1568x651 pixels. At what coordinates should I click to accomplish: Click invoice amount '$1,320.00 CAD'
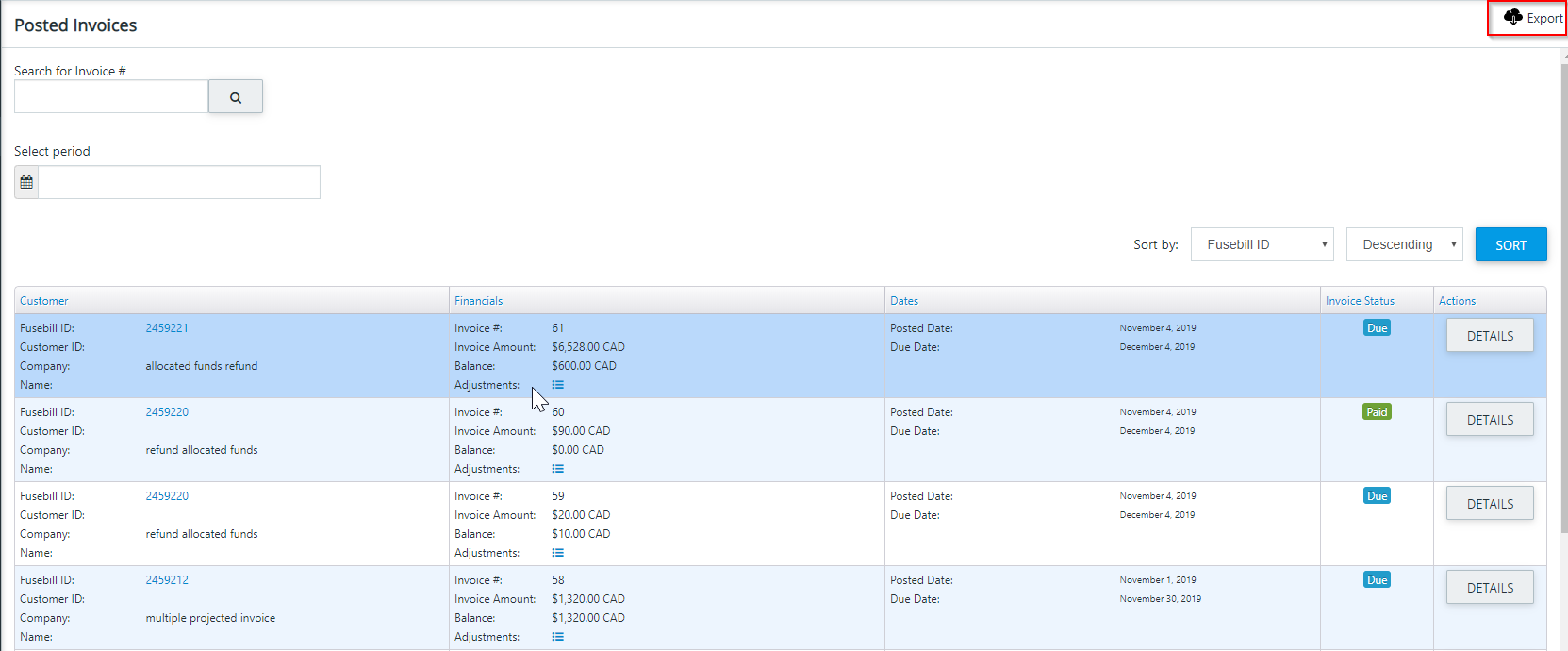tap(588, 599)
